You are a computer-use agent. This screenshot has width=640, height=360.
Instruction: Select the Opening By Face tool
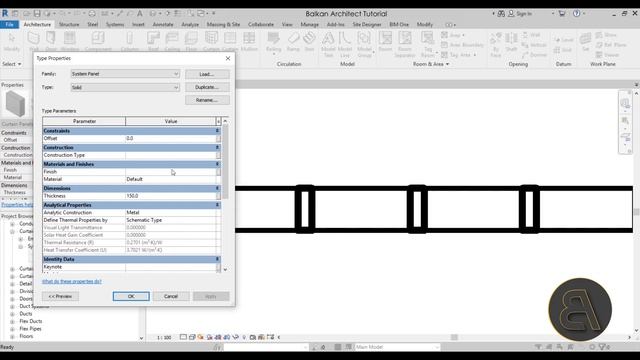[496, 44]
